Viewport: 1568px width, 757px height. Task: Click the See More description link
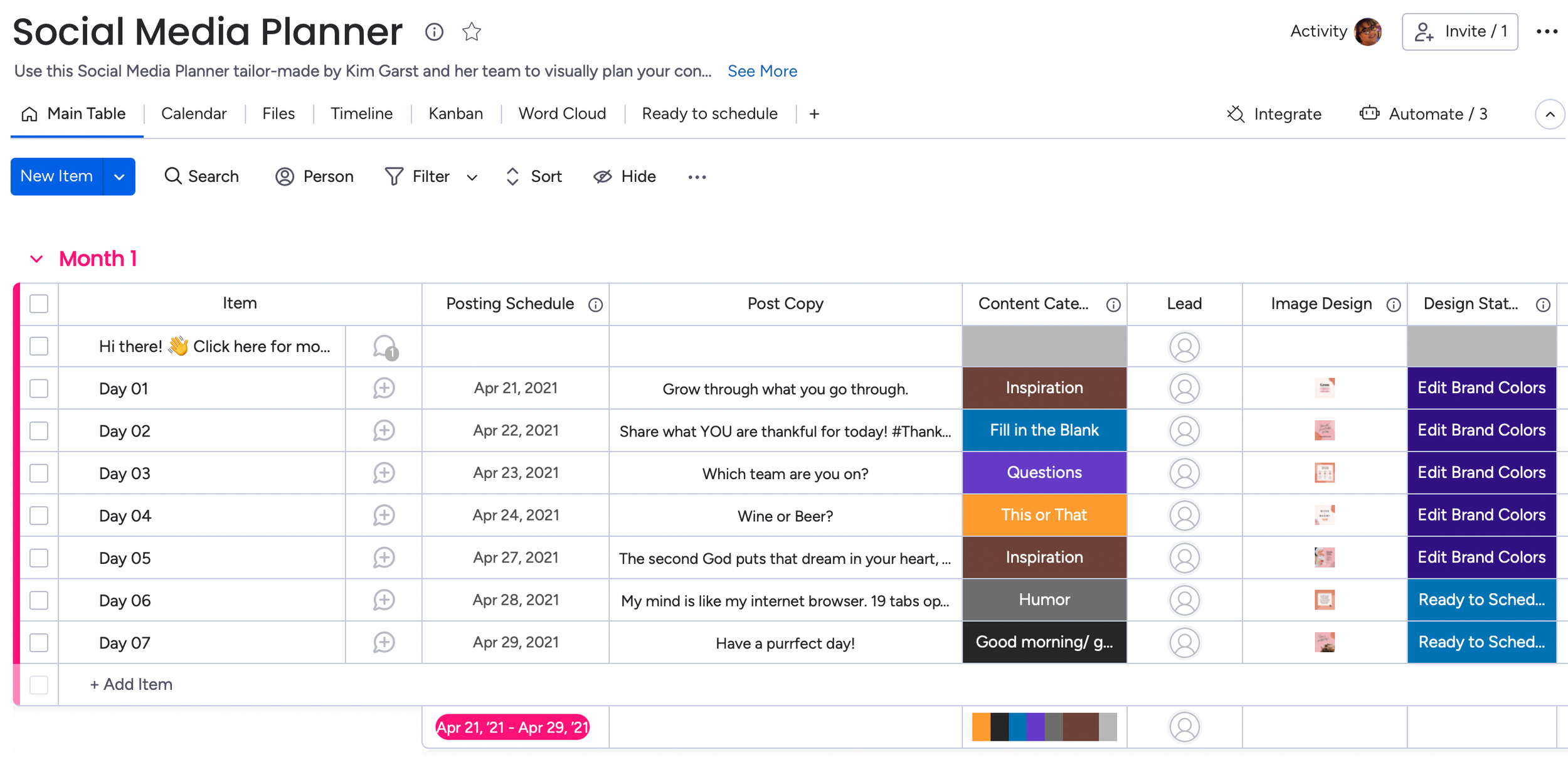tap(762, 71)
